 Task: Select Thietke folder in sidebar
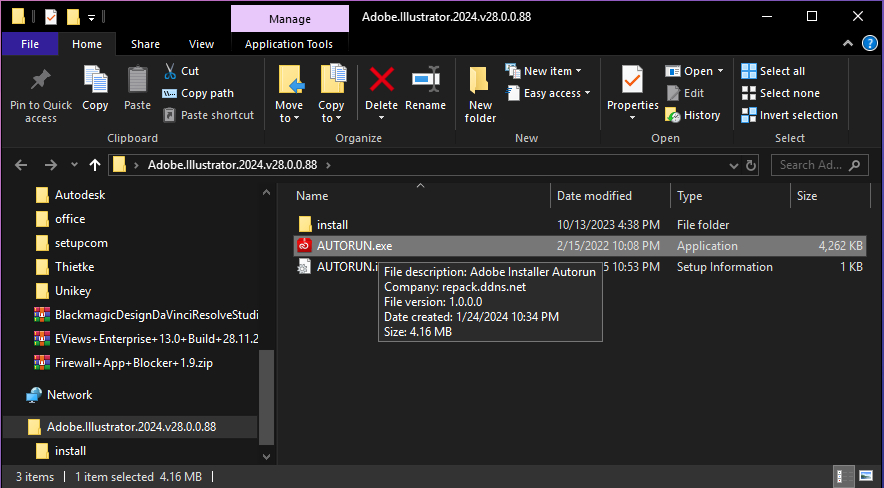pyautogui.click(x=74, y=267)
